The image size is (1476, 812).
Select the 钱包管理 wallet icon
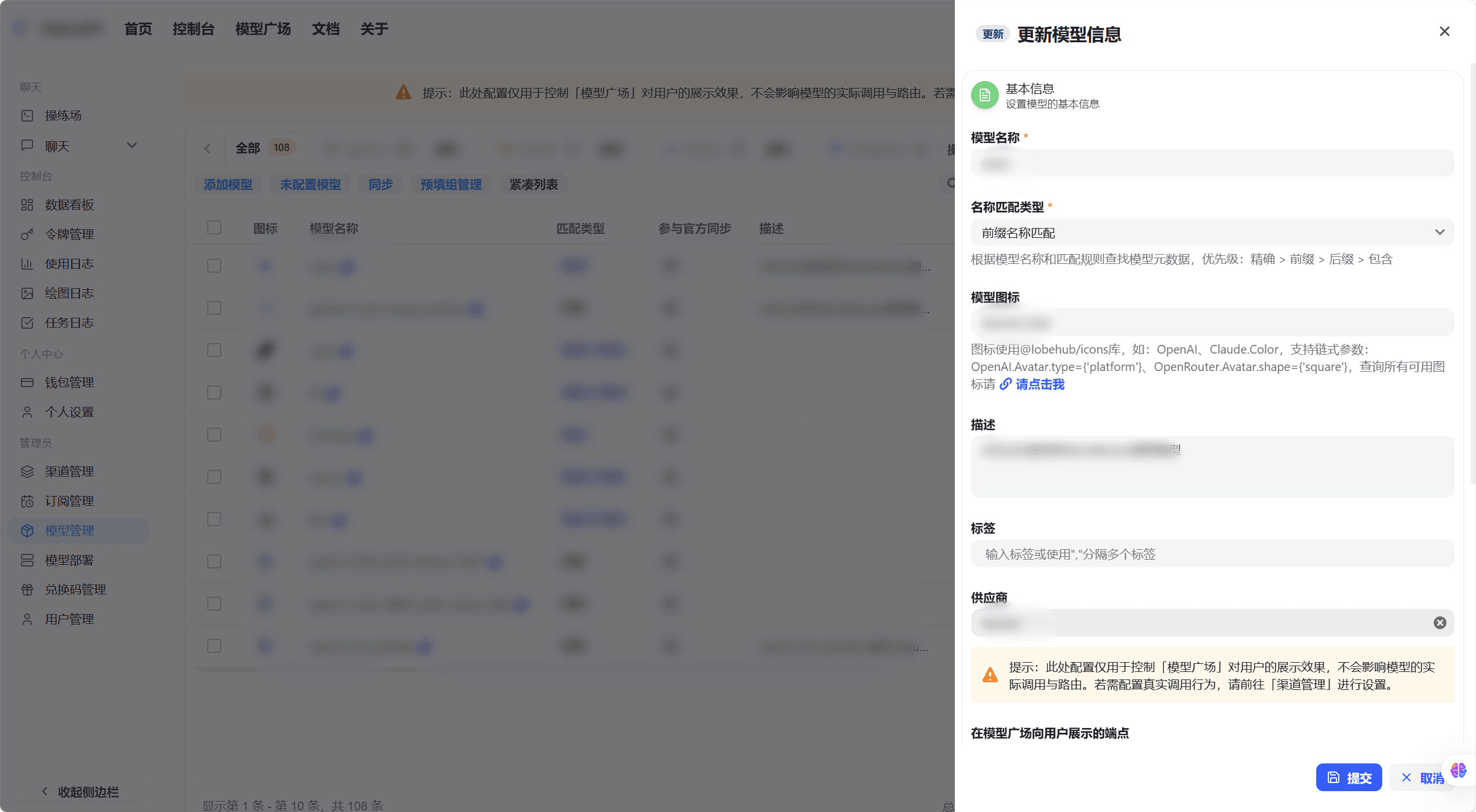pyautogui.click(x=28, y=382)
